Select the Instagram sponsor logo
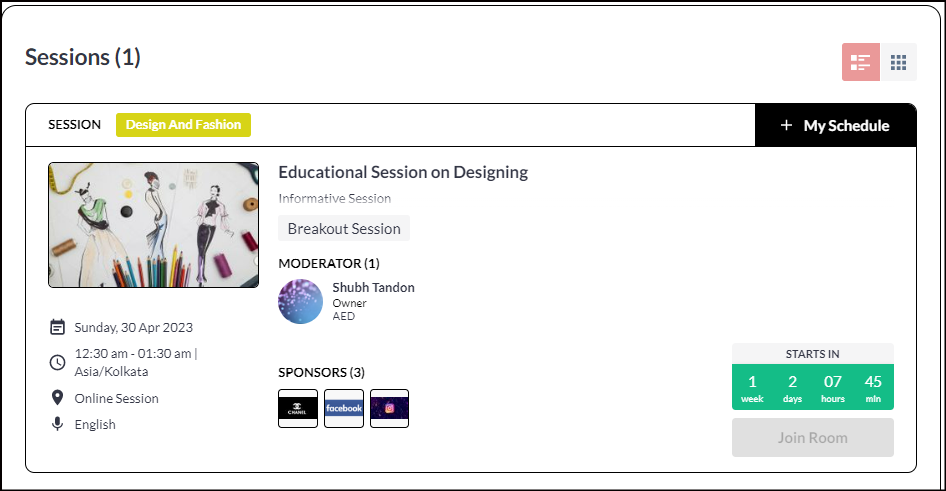This screenshot has height=491, width=946. 389,408
